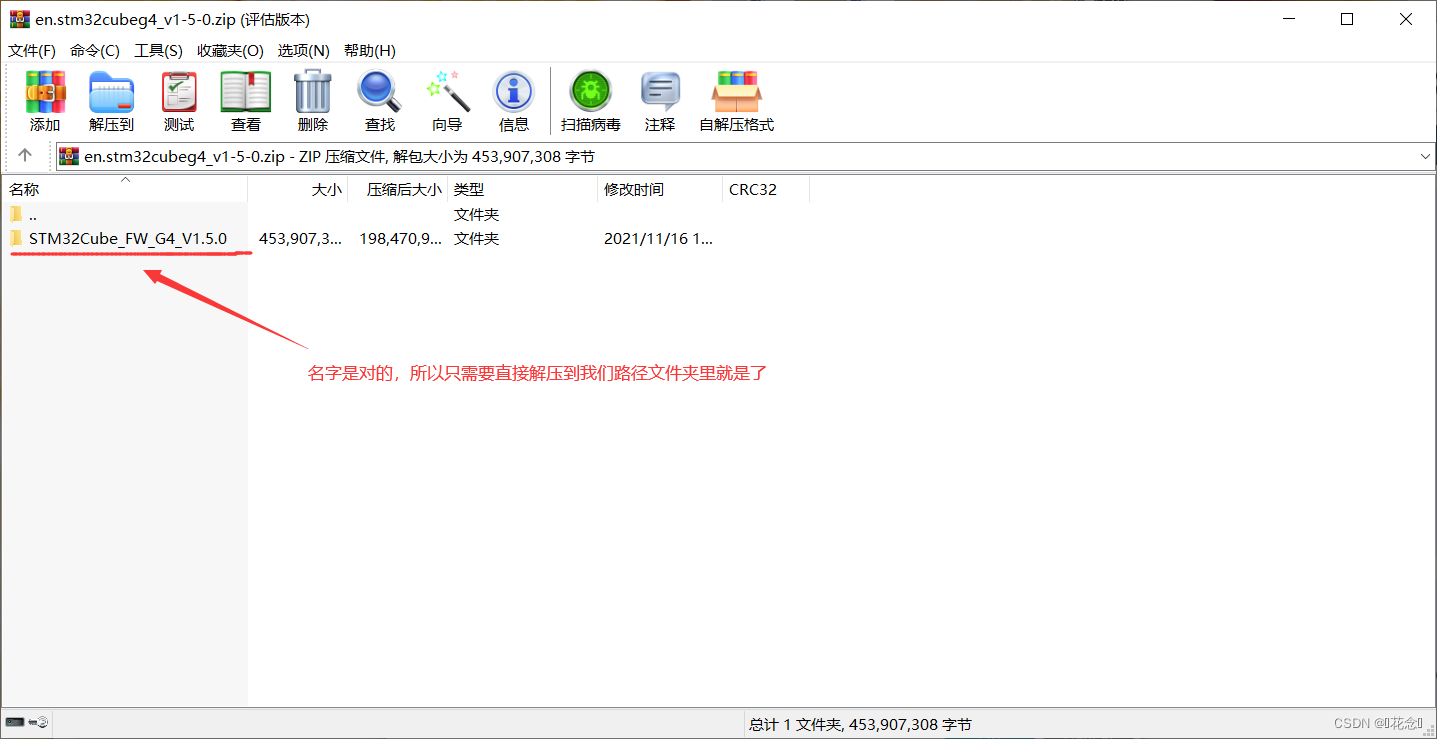Sort by Modified (修改时间) column header
This screenshot has width=1437, height=739.
click(660, 189)
